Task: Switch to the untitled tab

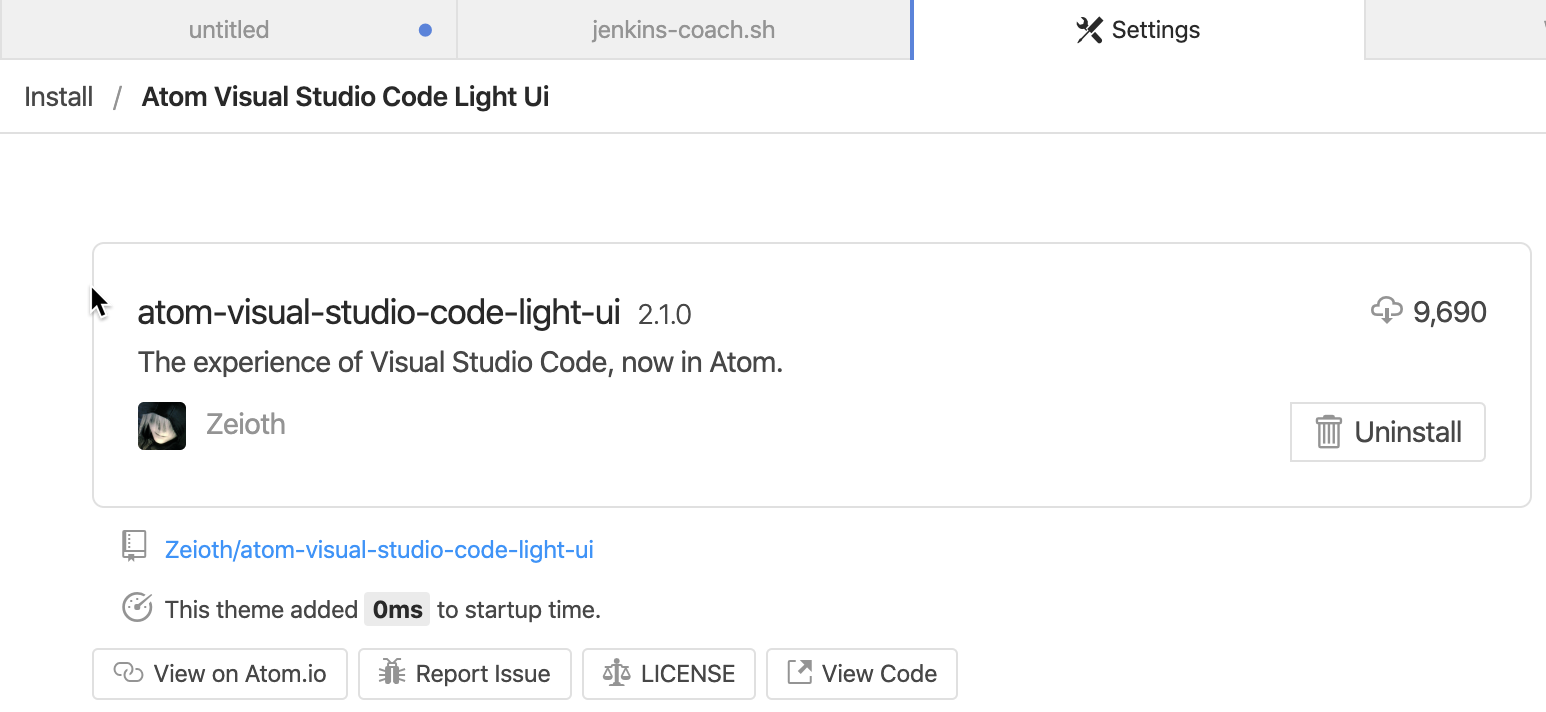Action: click(228, 30)
